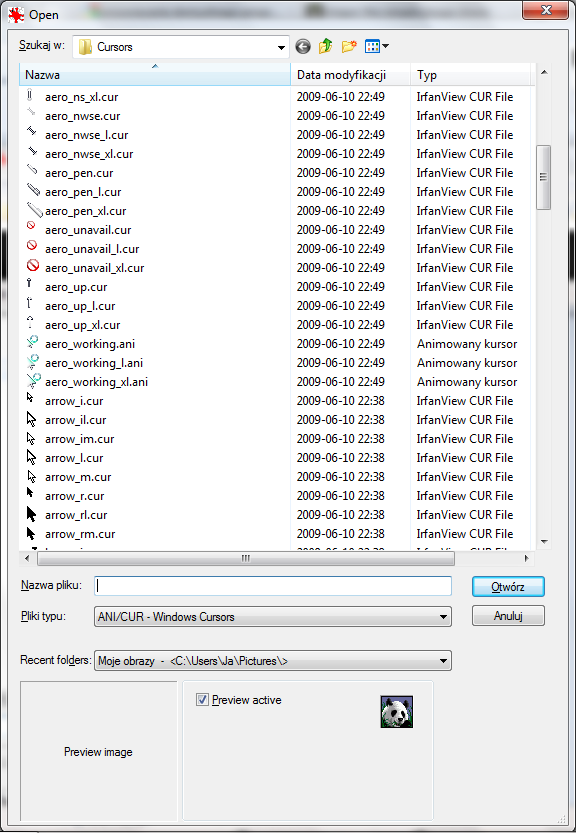Click the horizontal scrollbar thumb
Image resolution: width=576 pixels, height=833 pixels.
(245, 558)
